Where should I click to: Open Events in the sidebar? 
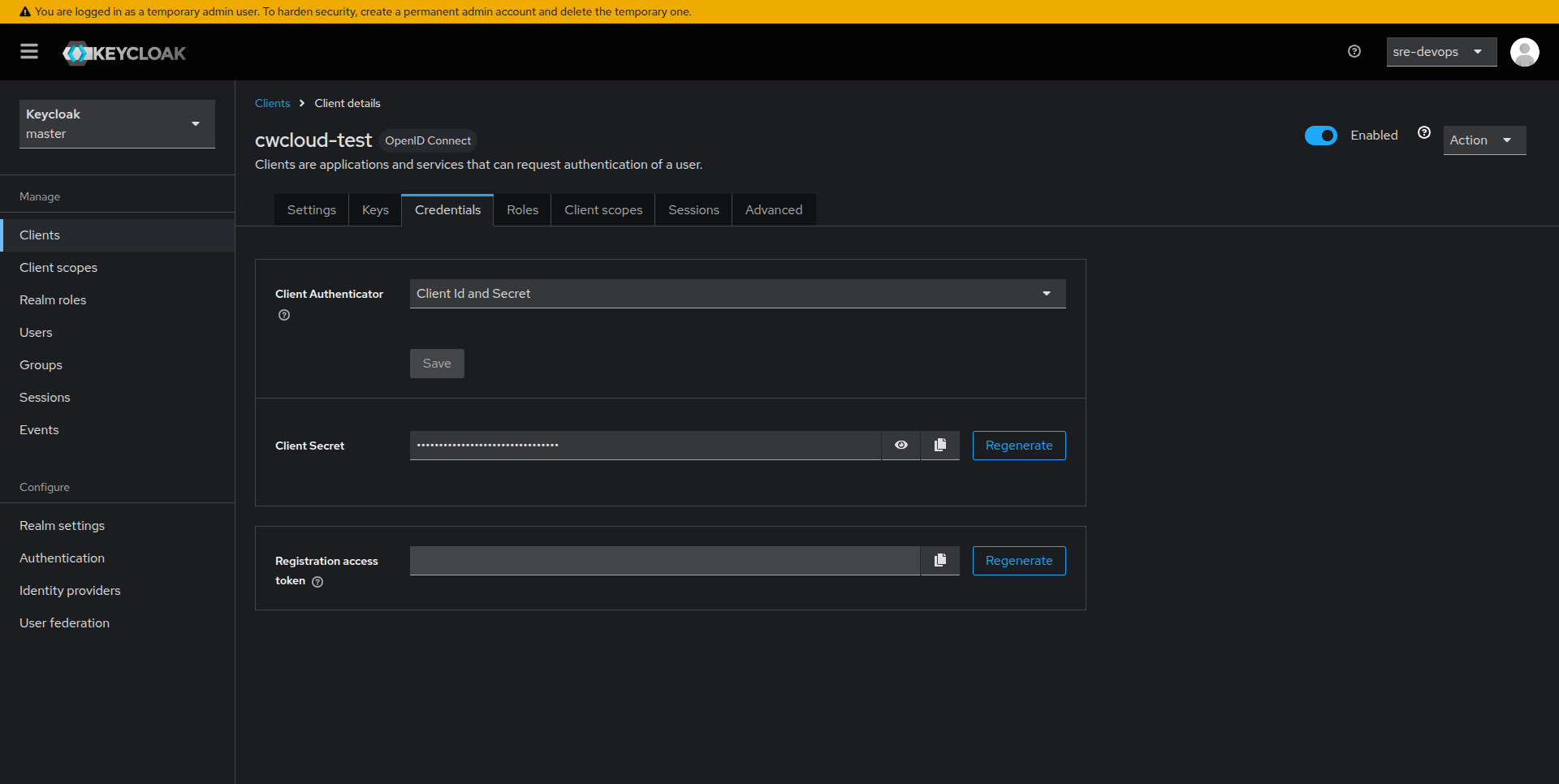click(118, 430)
